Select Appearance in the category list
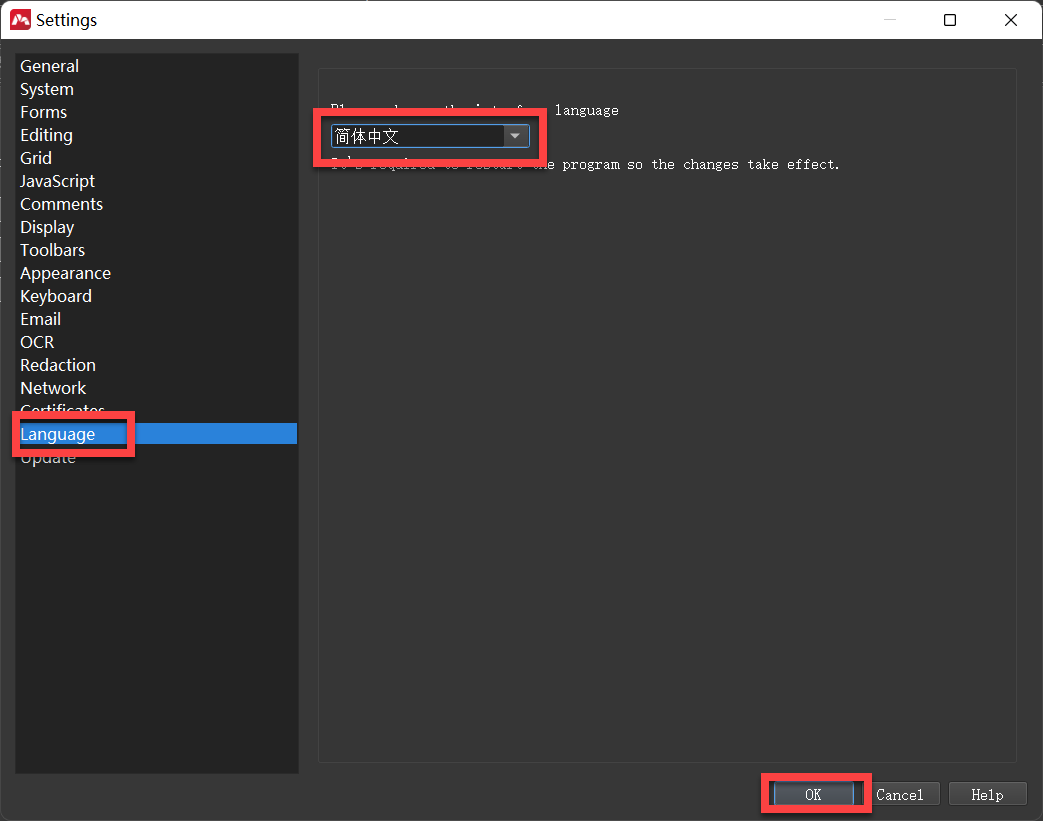This screenshot has width=1043, height=821. pyautogui.click(x=66, y=273)
